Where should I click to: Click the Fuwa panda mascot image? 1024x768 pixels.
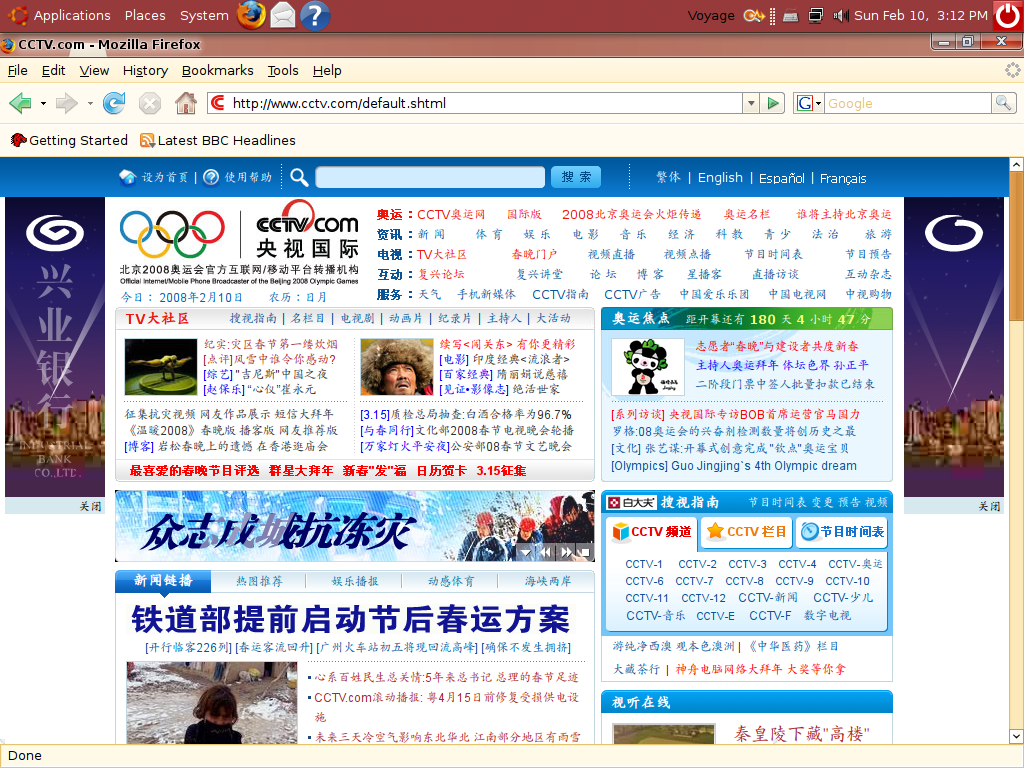(647, 366)
